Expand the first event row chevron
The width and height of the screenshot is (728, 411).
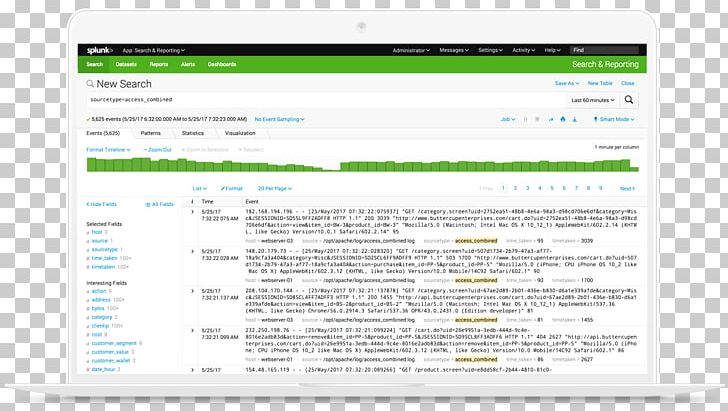click(193, 213)
